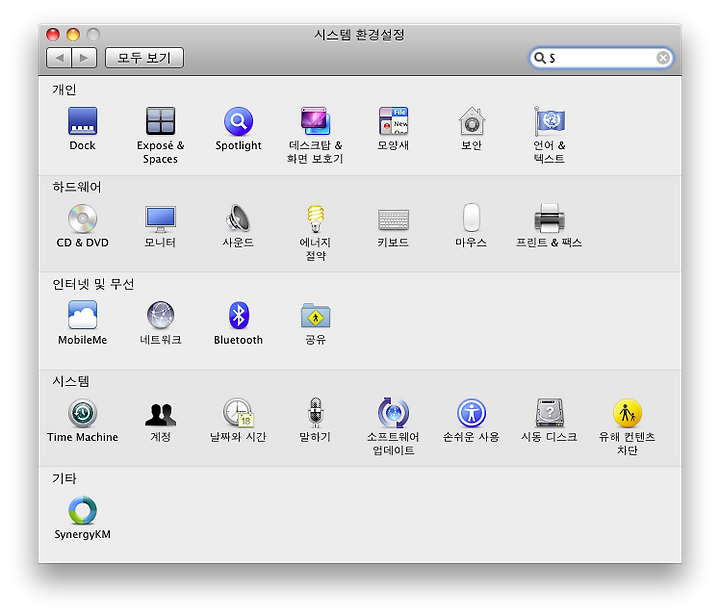Click the 하드웨어 section heading
The height and width of the screenshot is (616, 720).
(77, 187)
